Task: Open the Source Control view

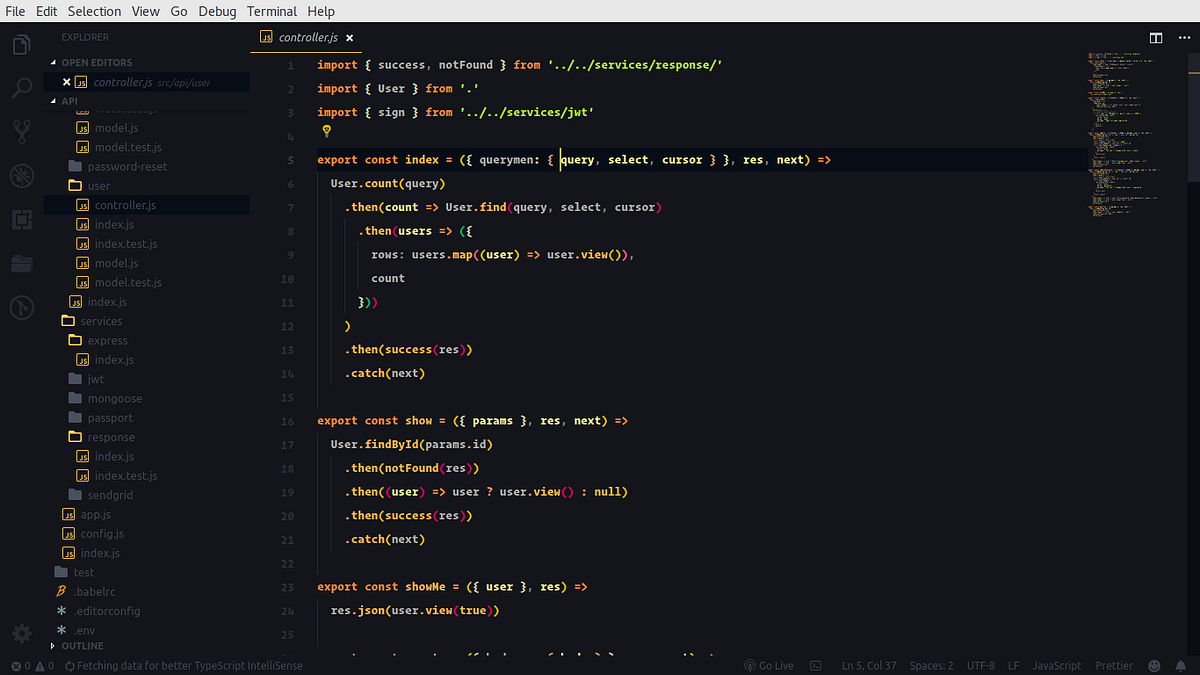Action: pyautogui.click(x=21, y=131)
